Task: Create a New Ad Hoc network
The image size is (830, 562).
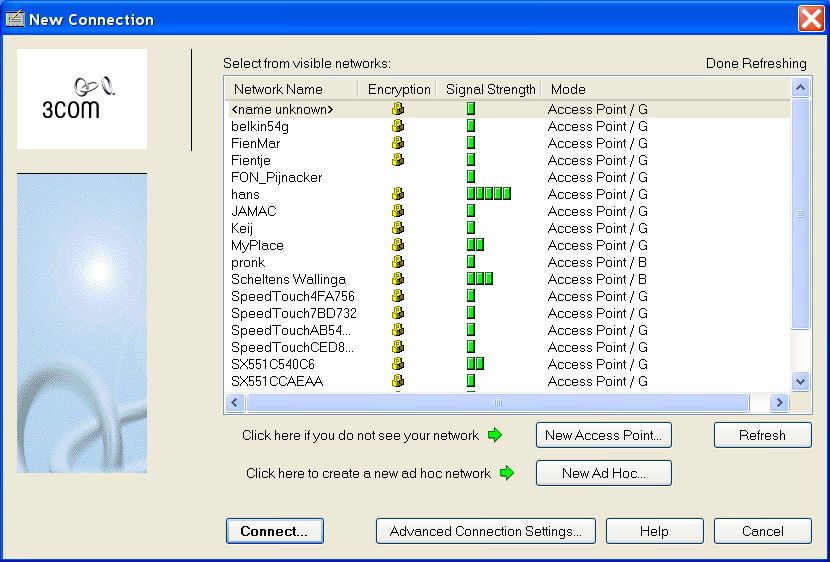Action: [603, 473]
